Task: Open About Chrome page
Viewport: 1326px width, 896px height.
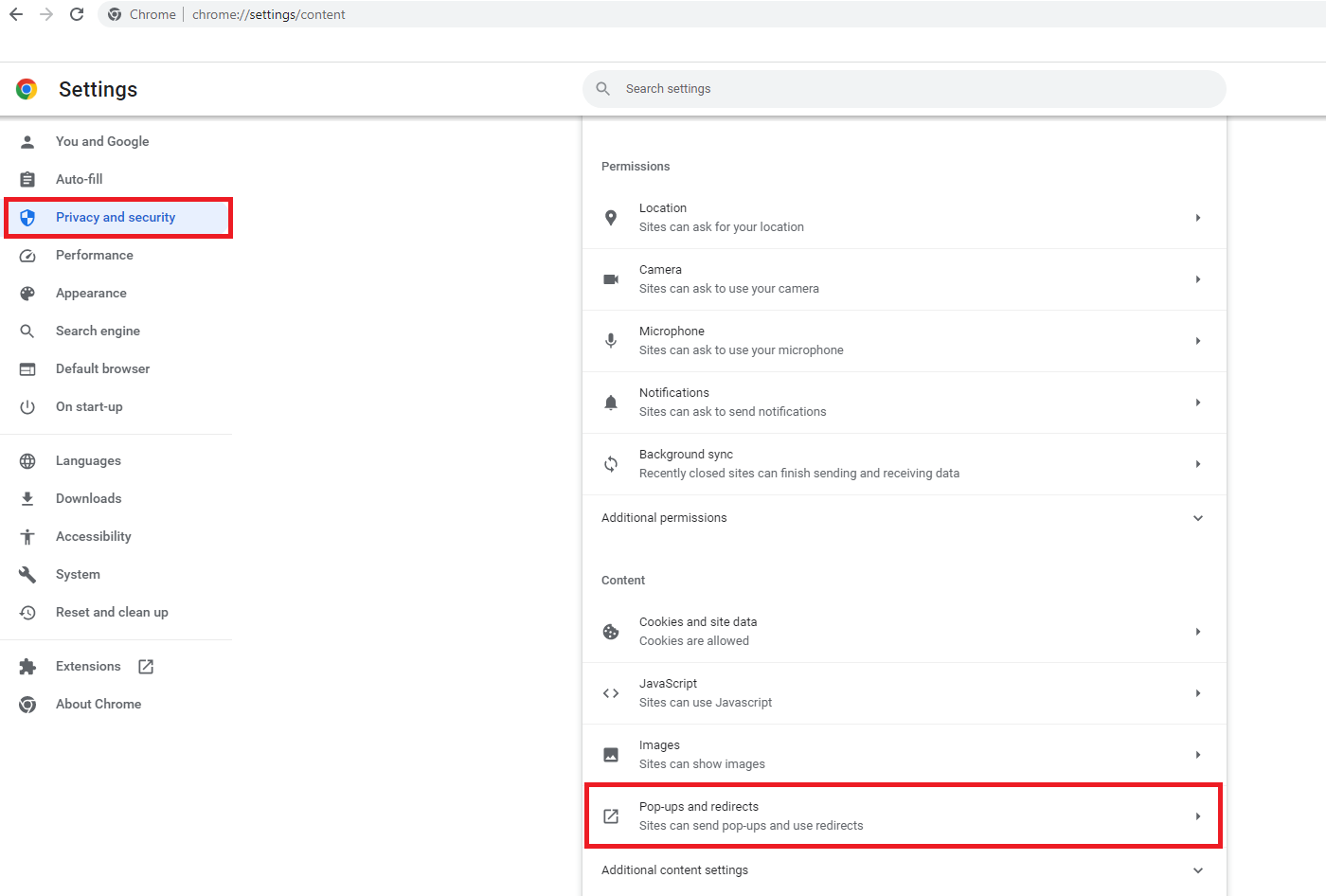Action: [99, 705]
